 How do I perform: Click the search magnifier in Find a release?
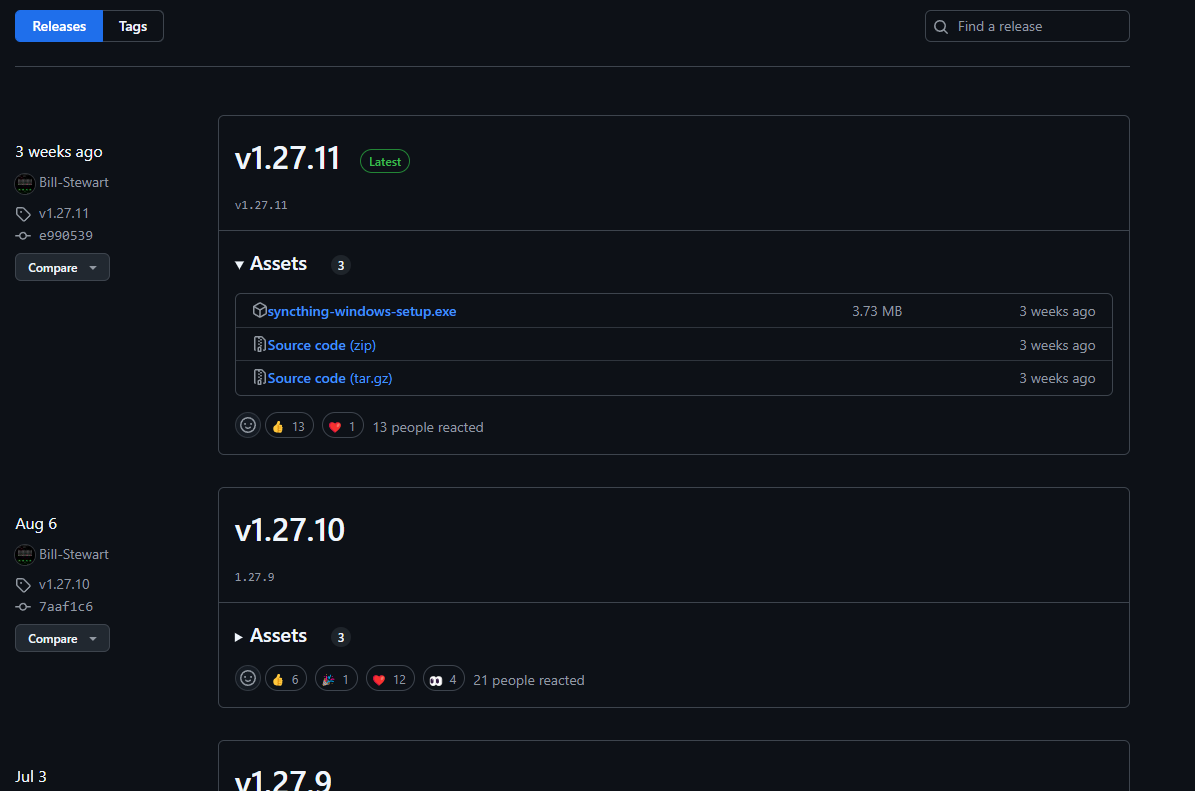[941, 26]
